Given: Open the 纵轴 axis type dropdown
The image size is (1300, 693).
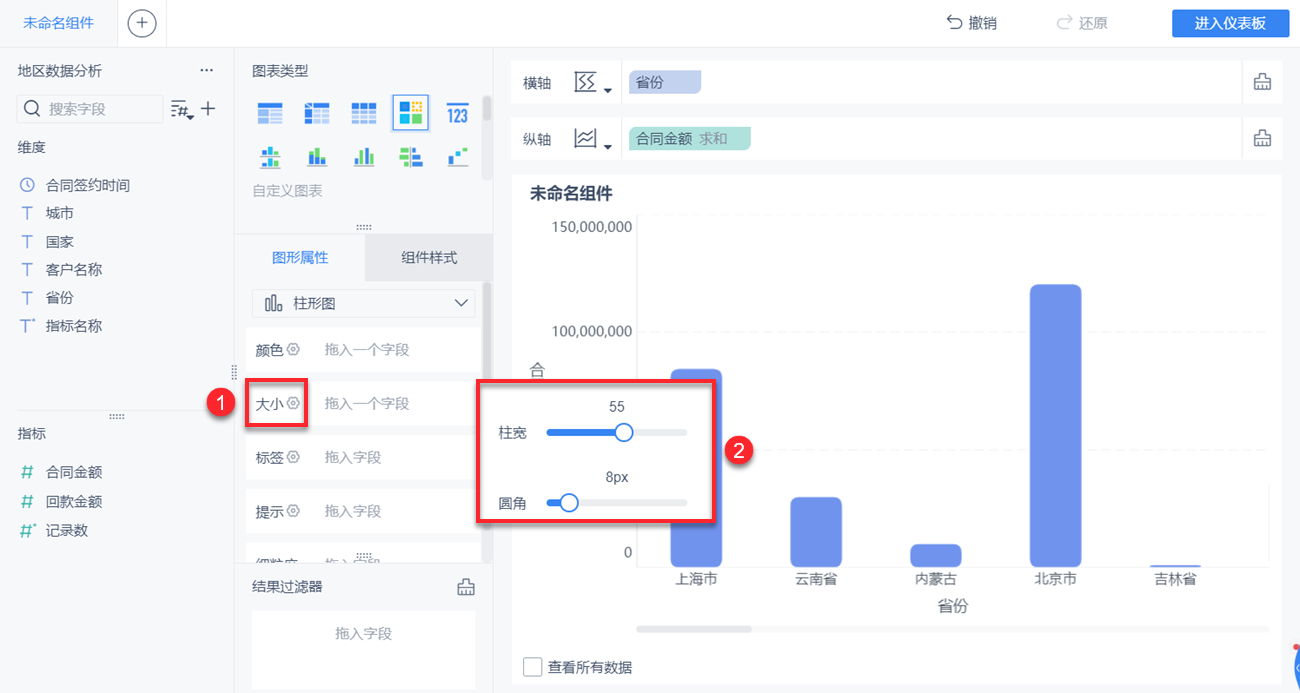Looking at the screenshot, I should pos(592,139).
